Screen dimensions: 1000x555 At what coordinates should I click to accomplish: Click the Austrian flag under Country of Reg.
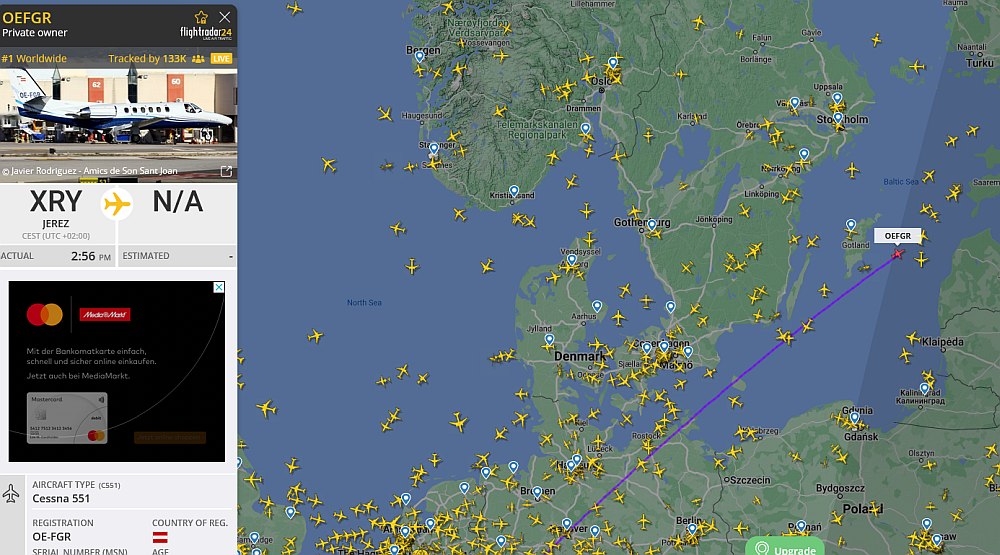[160, 537]
